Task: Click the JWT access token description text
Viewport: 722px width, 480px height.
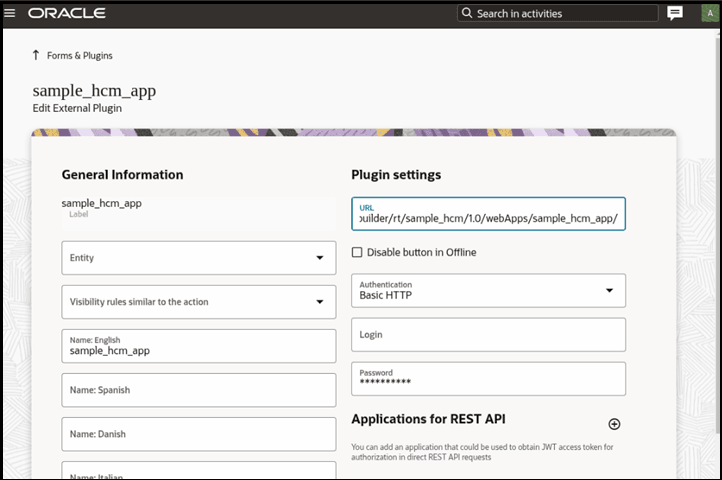Action: tap(482, 452)
